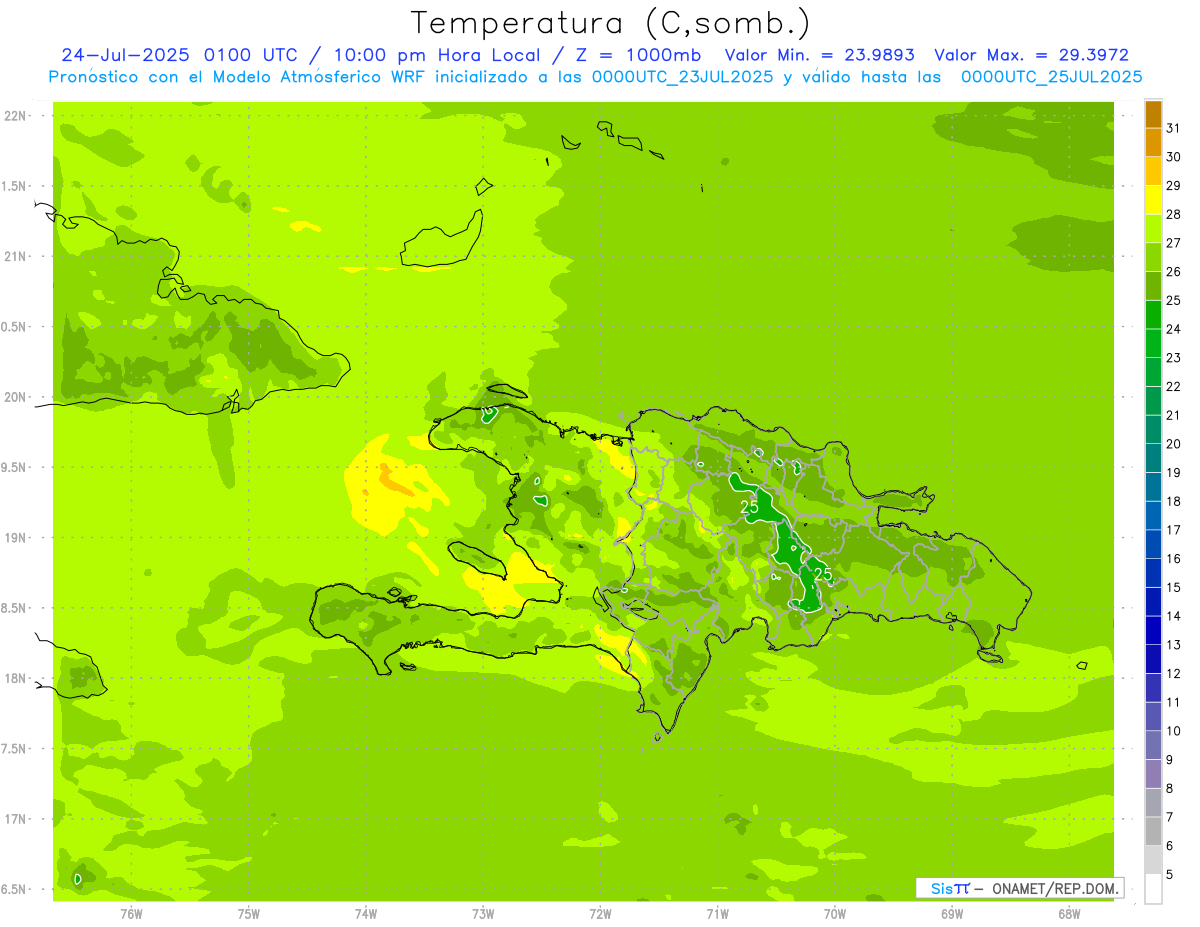Click the "72W" longitude axis label

600,913
